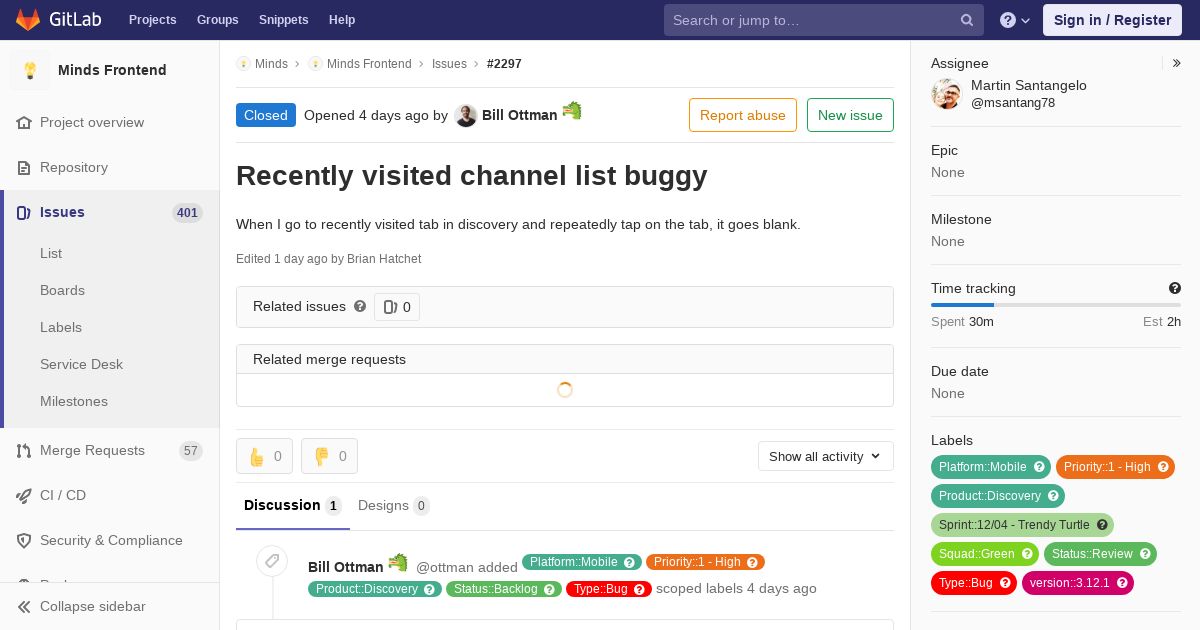Open Service Desk under Issues
This screenshot has height=630, width=1200.
pyautogui.click(x=81, y=365)
